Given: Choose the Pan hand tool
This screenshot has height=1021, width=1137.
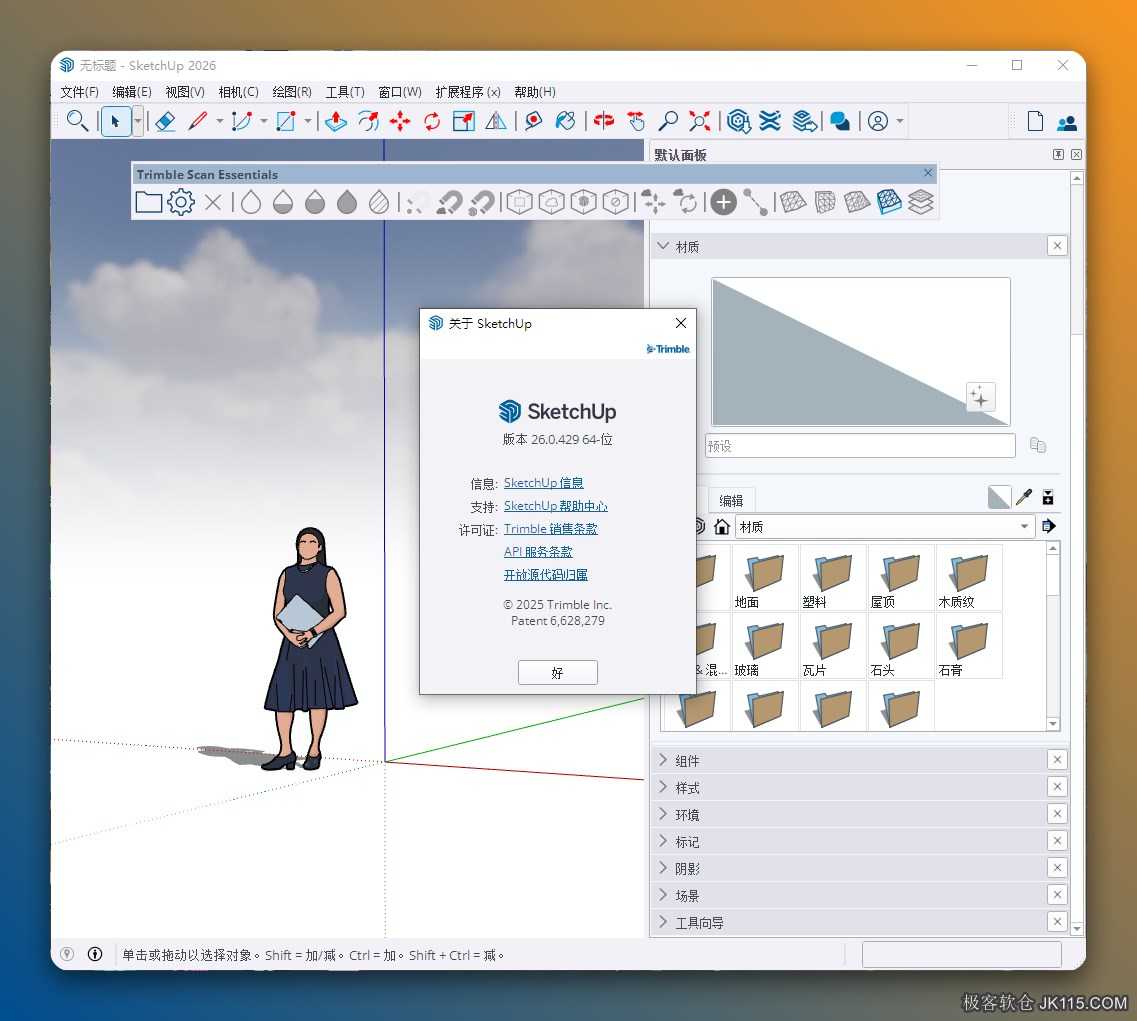Looking at the screenshot, I should (636, 121).
